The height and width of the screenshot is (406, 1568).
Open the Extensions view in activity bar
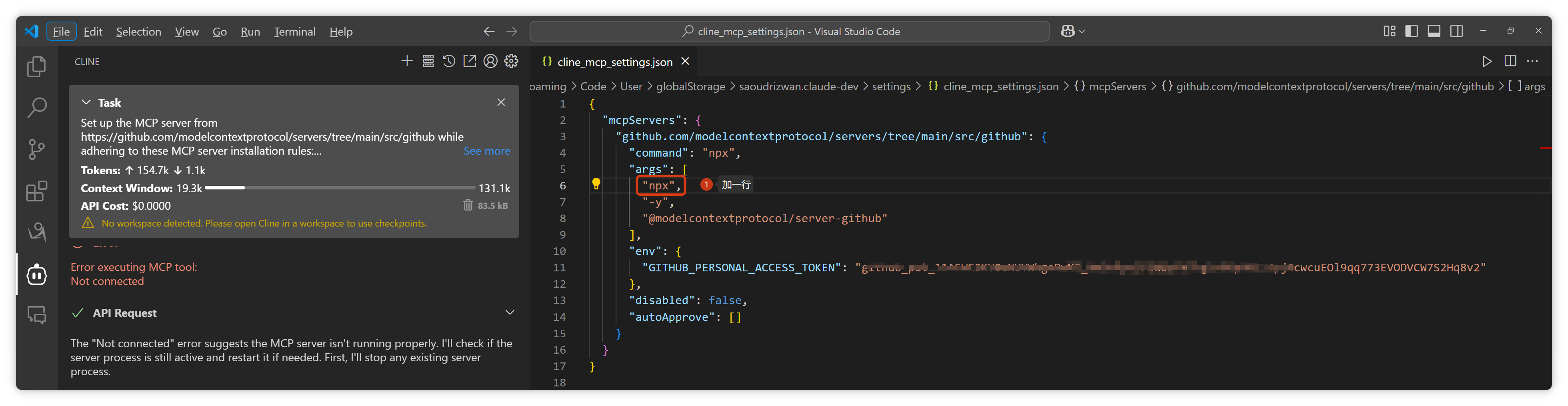point(36,191)
